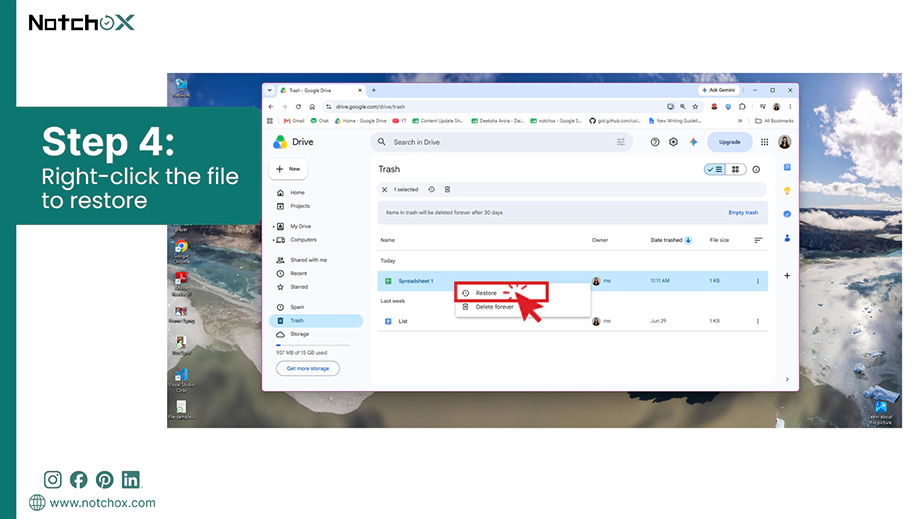The image size is (922, 519).
Task: Click the browser address bar
Action: point(494,106)
